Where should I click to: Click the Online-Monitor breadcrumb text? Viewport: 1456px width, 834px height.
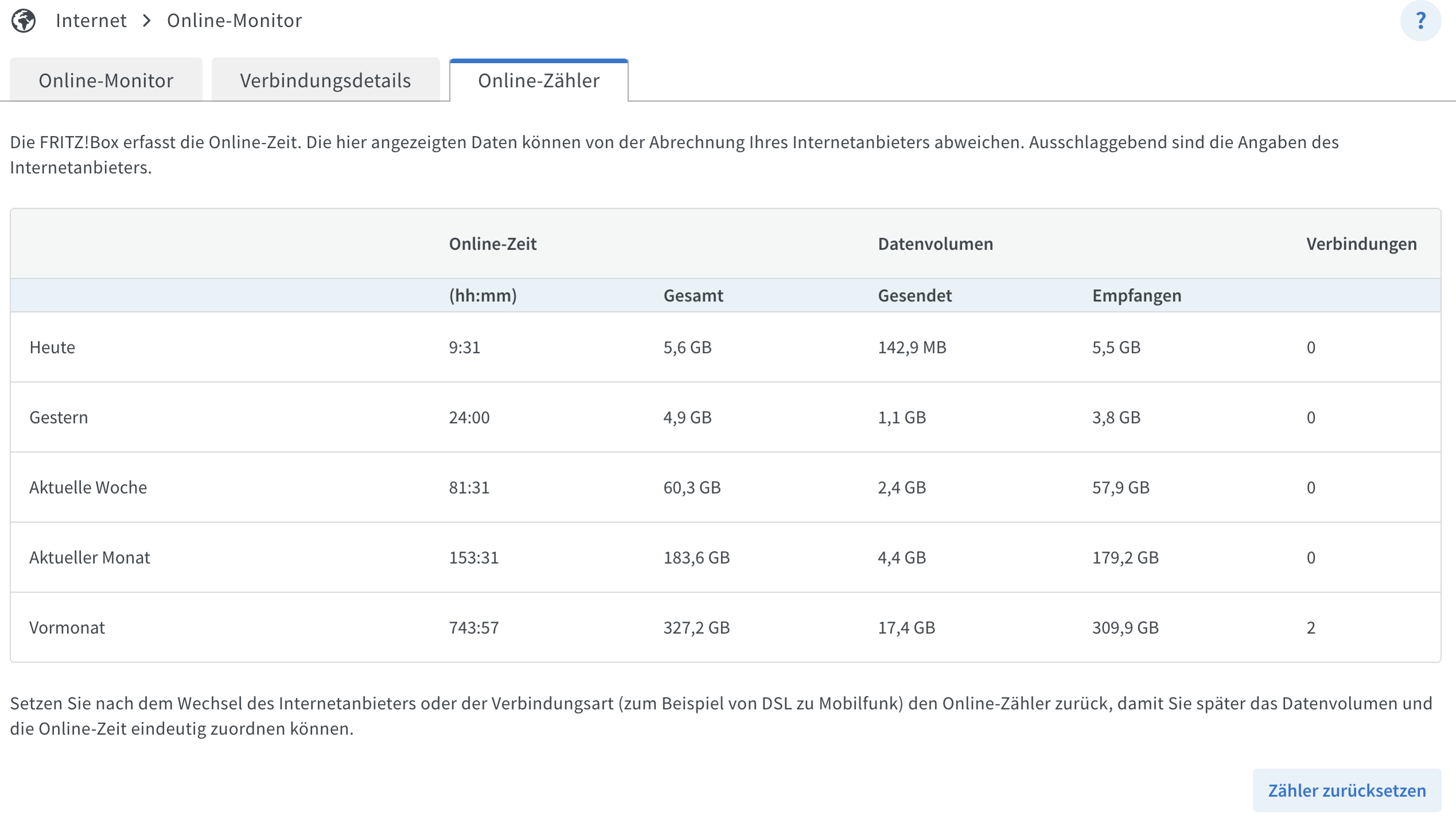(234, 21)
